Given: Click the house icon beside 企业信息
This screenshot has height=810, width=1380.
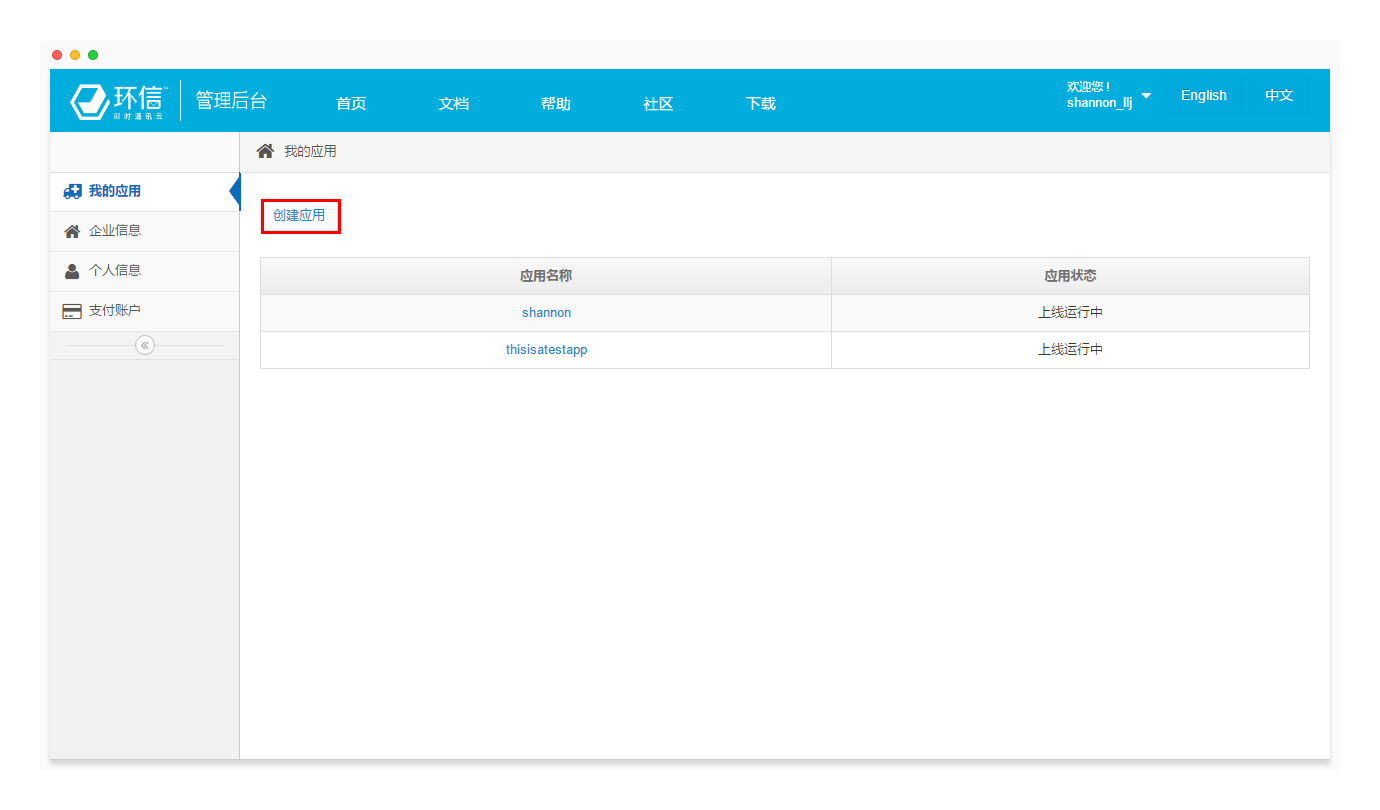Looking at the screenshot, I should 72,231.
